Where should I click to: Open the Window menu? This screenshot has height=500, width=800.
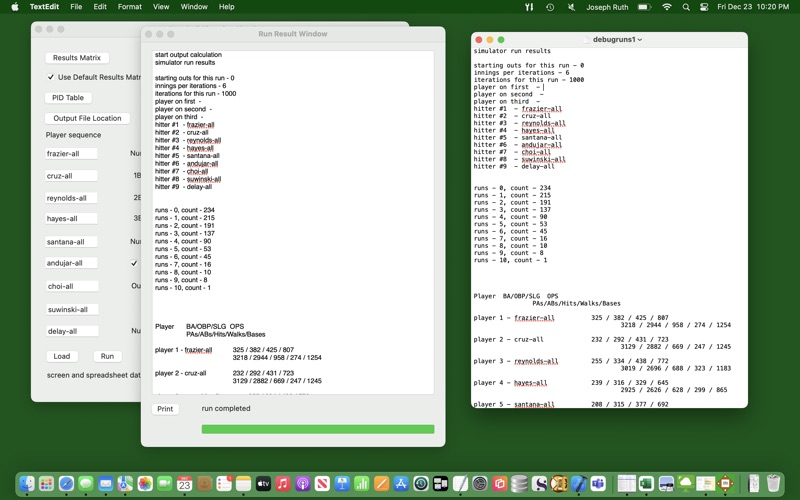click(x=194, y=7)
